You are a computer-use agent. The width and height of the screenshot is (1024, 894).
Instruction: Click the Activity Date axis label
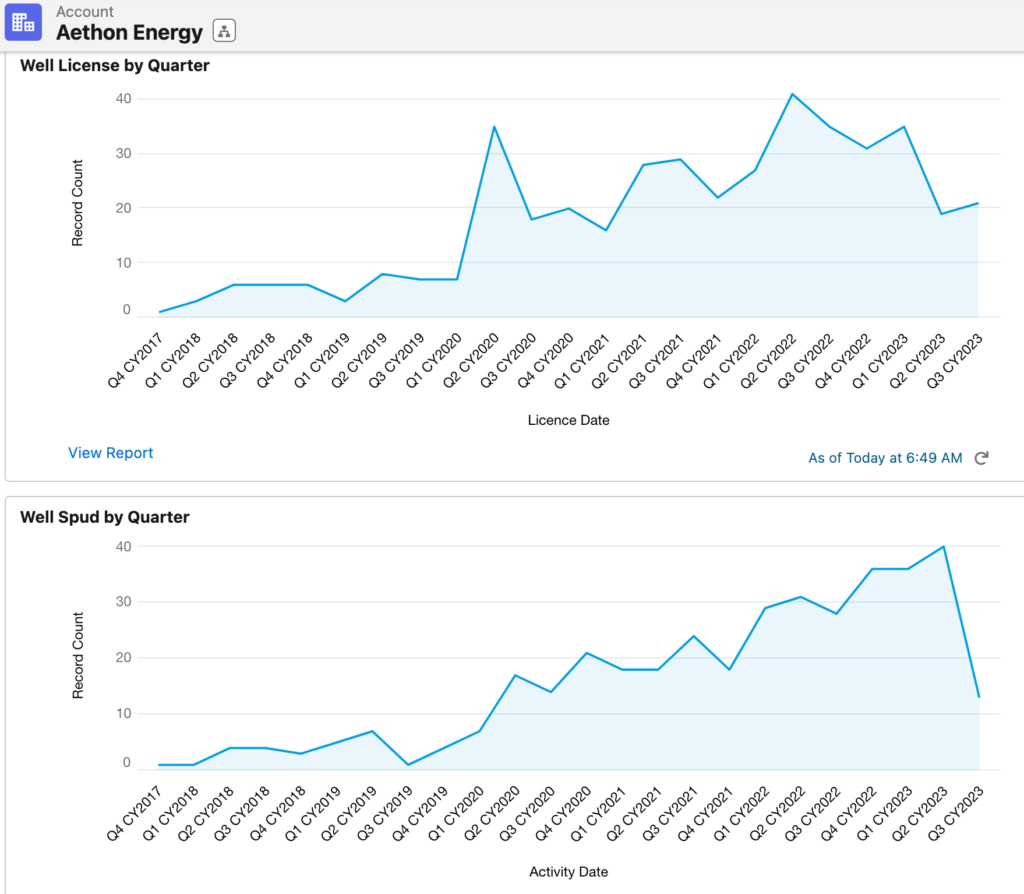click(568, 871)
